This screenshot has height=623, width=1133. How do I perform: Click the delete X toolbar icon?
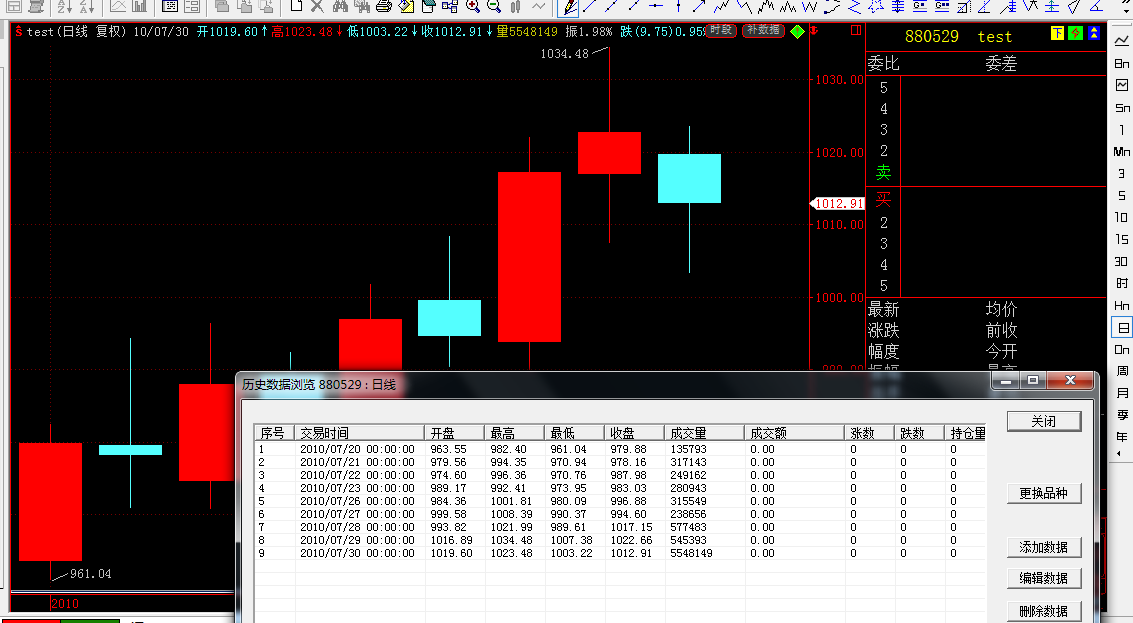(x=316, y=7)
